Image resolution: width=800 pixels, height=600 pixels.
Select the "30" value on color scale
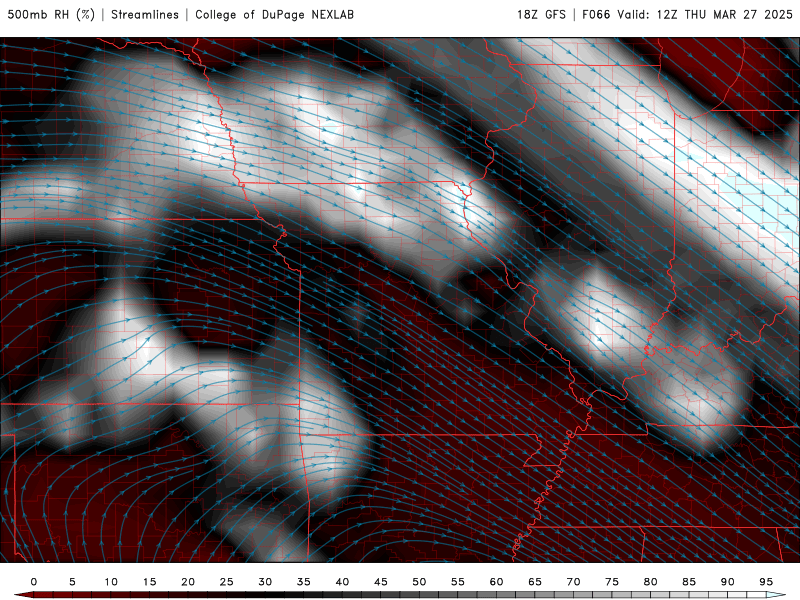click(x=265, y=582)
